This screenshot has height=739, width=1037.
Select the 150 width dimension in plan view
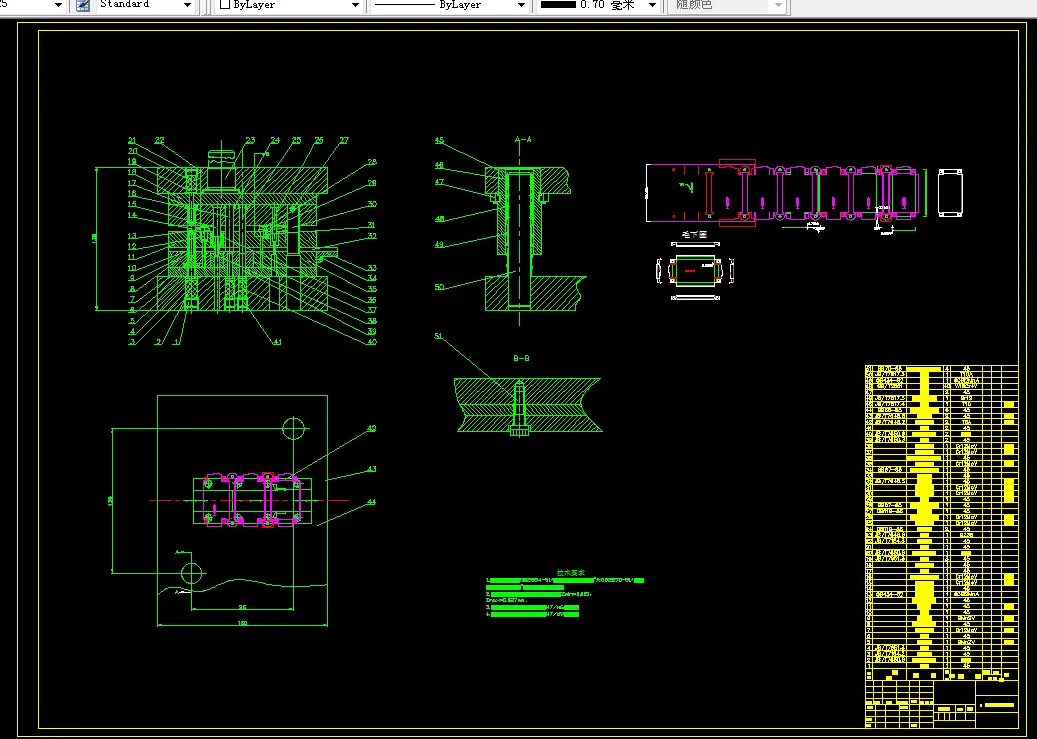(242, 623)
